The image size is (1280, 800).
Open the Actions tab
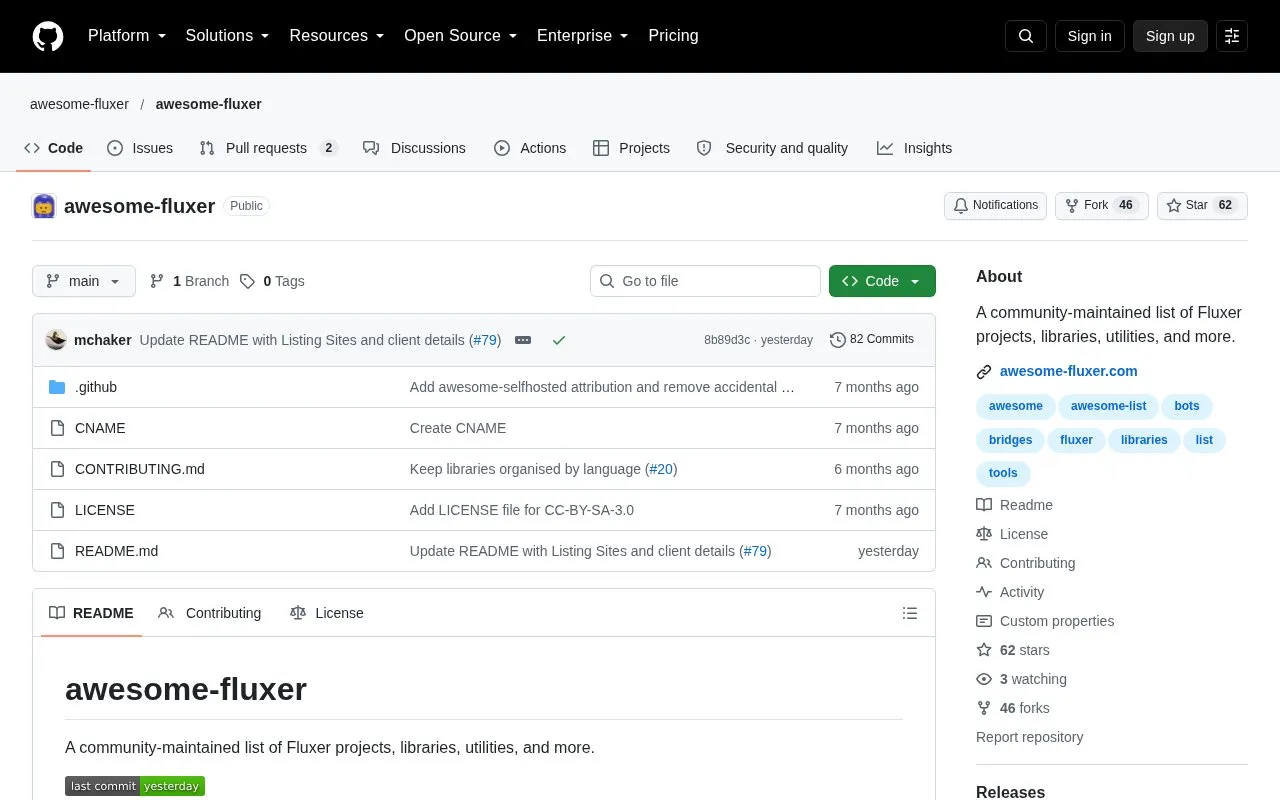530,148
